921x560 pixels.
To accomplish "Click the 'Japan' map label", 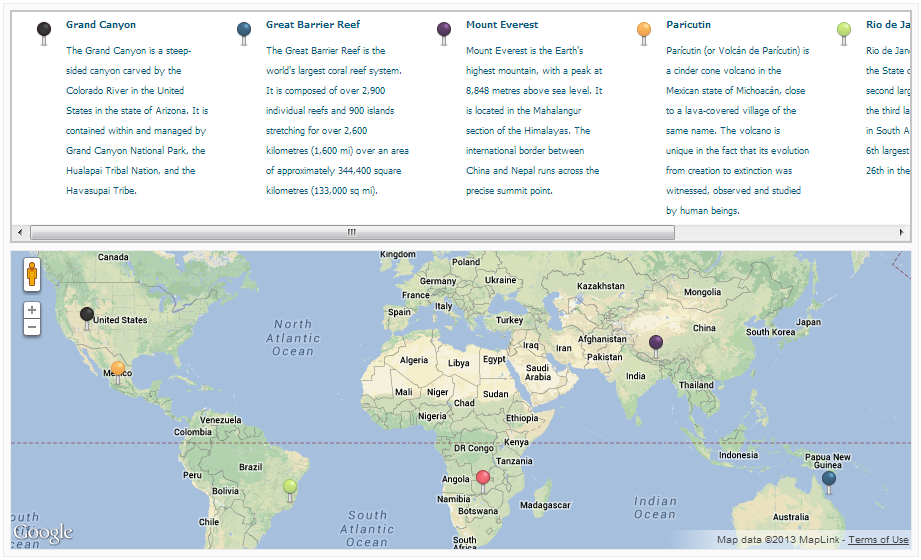I will pos(808,322).
